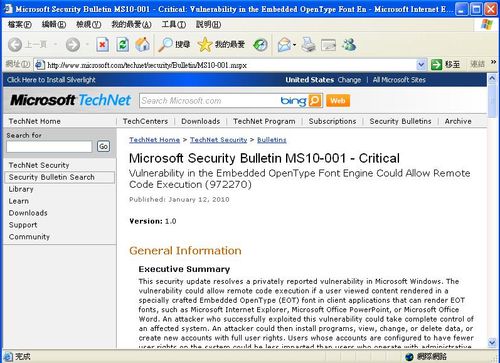Click the status bar page done icon
Image resolution: width=500 pixels, height=363 pixels.
[8, 357]
